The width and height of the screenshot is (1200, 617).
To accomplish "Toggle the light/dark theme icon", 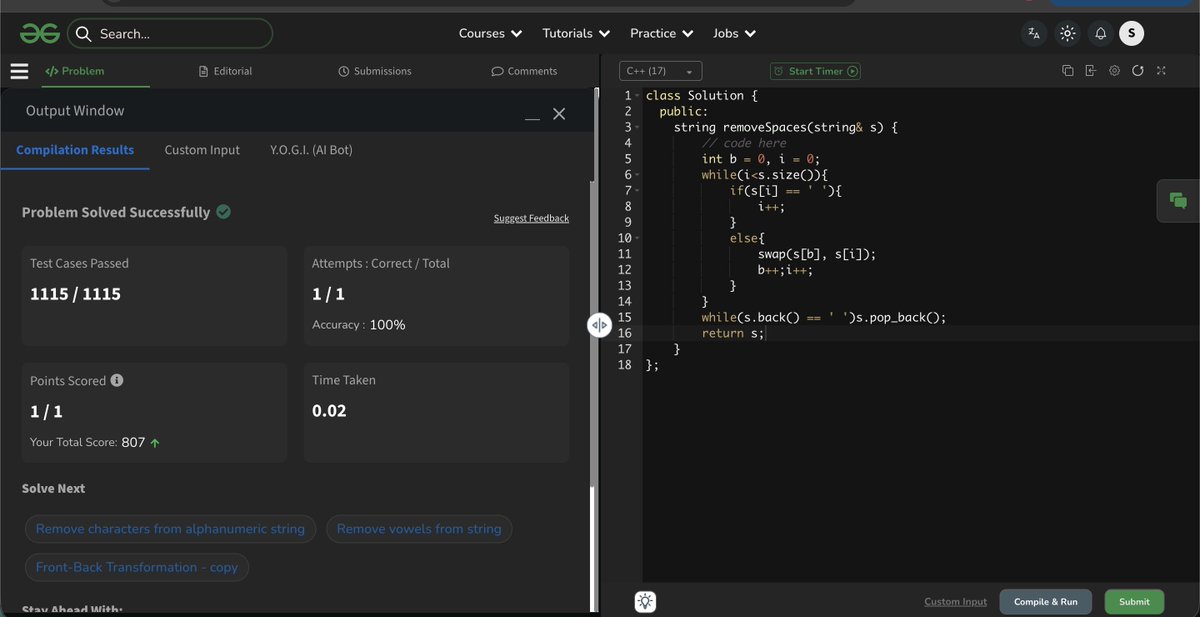I will tap(1068, 33).
